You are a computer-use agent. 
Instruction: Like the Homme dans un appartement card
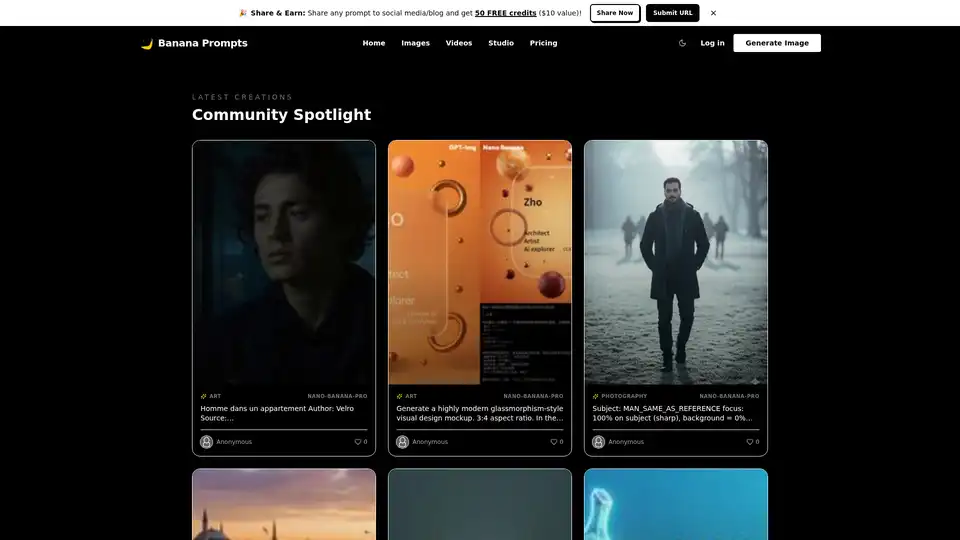coord(358,441)
